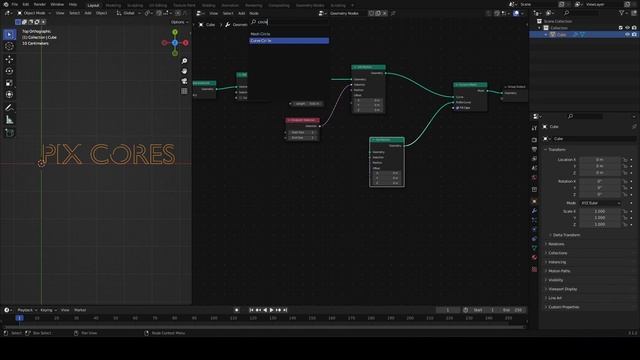Click Play animation button in timeline

271,310
